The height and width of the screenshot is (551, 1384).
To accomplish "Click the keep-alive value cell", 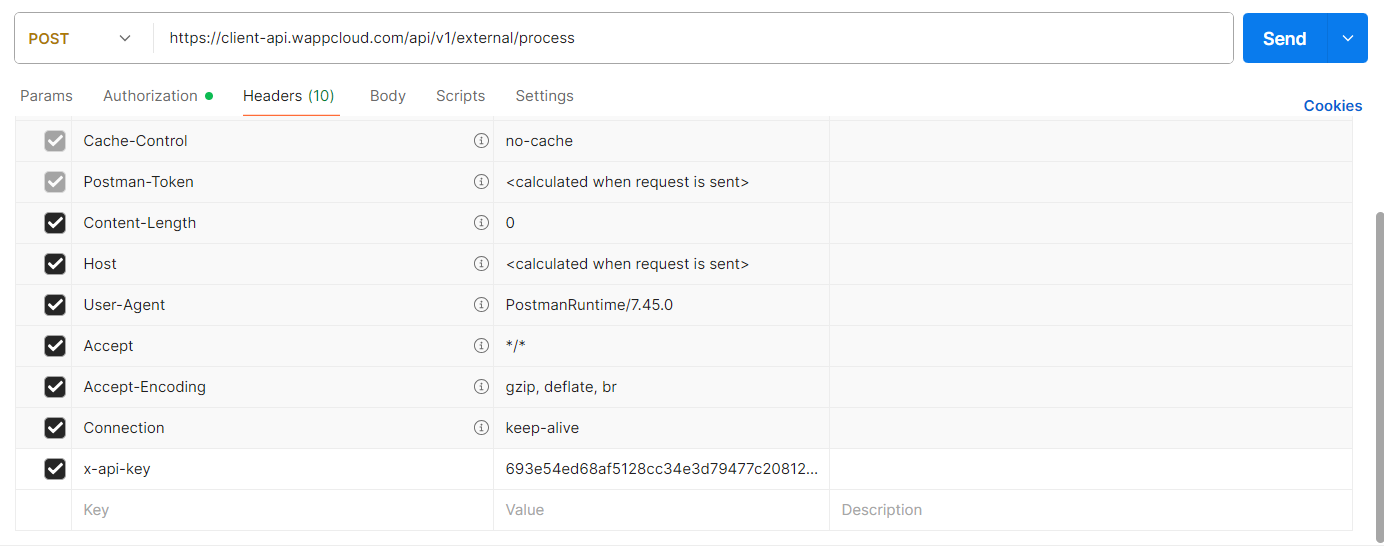I will point(661,428).
